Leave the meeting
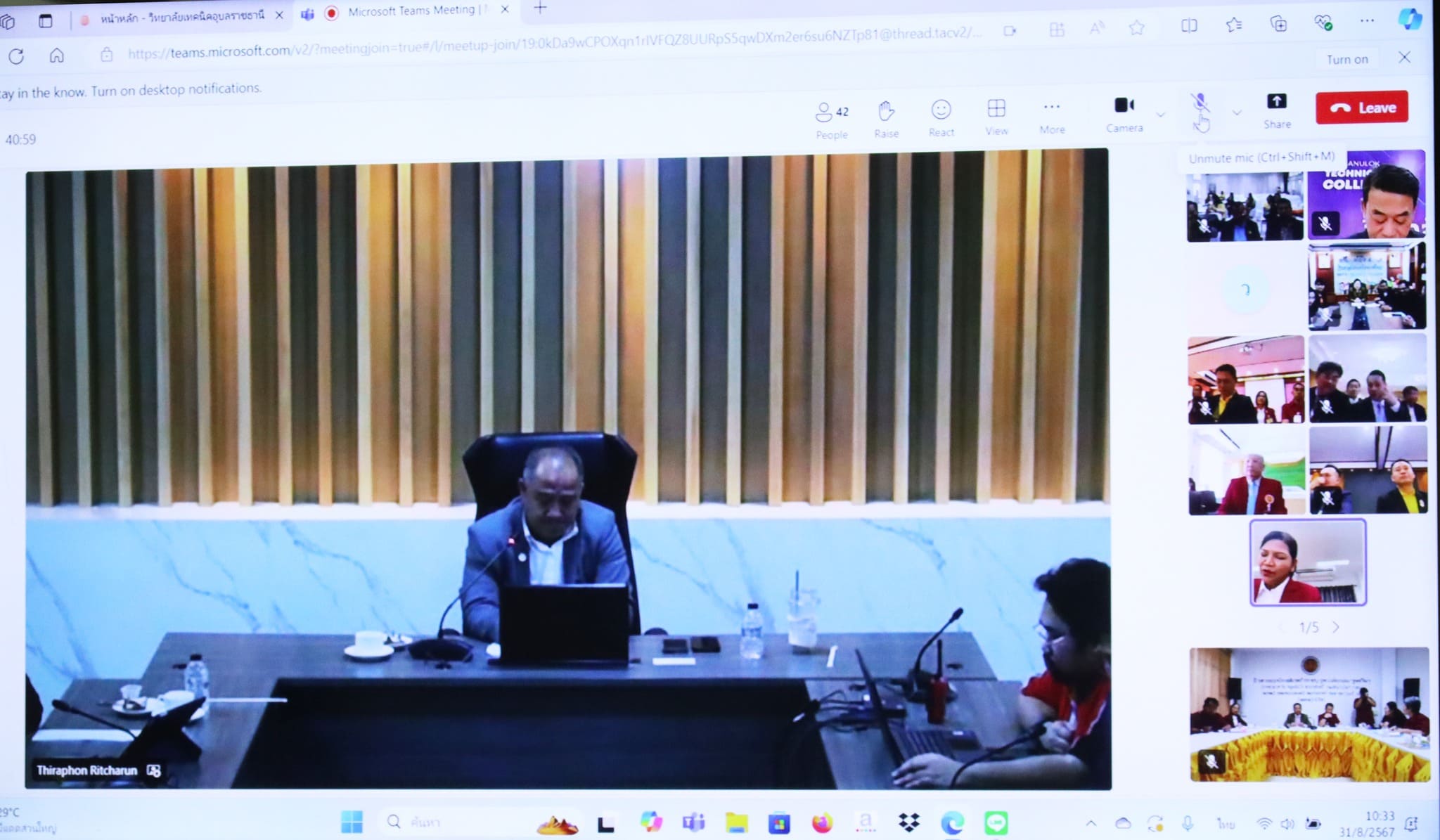Viewport: 1440px width, 840px height. [x=1361, y=108]
